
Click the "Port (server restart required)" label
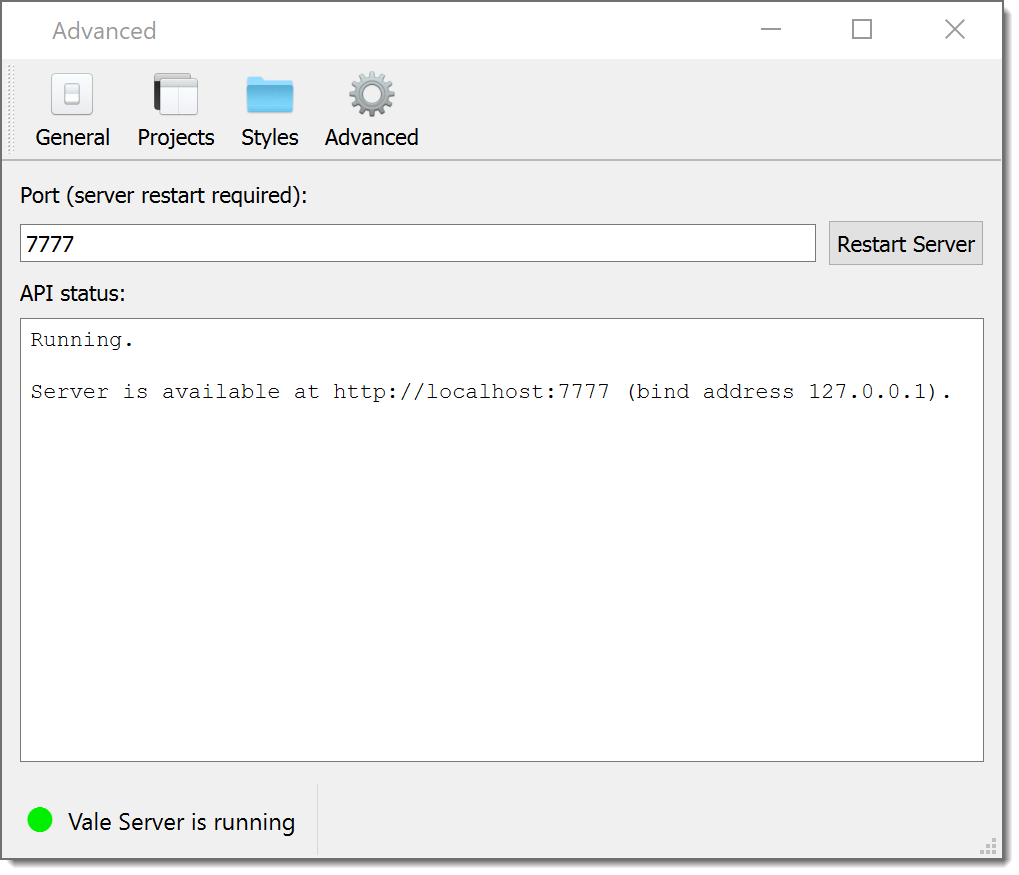pos(164,195)
